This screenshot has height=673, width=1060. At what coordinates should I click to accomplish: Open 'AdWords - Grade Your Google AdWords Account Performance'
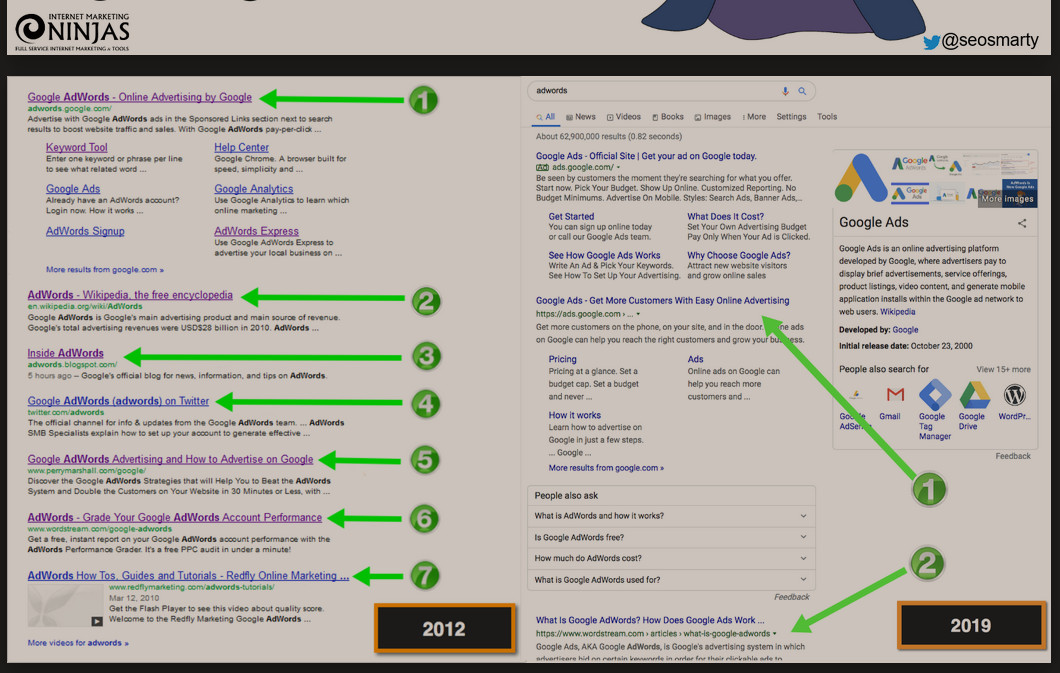pyautogui.click(x=174, y=518)
